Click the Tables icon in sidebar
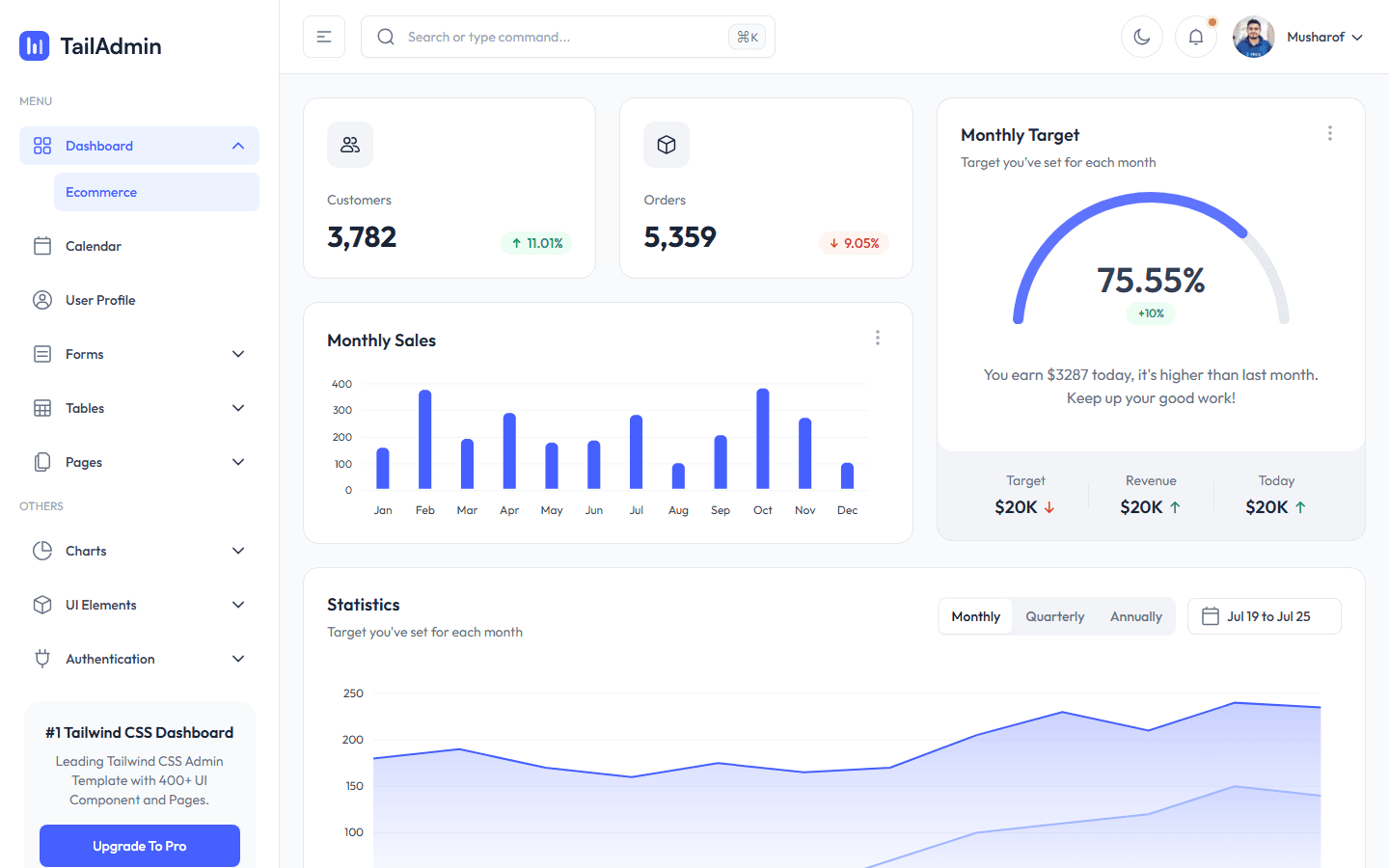 click(x=42, y=408)
